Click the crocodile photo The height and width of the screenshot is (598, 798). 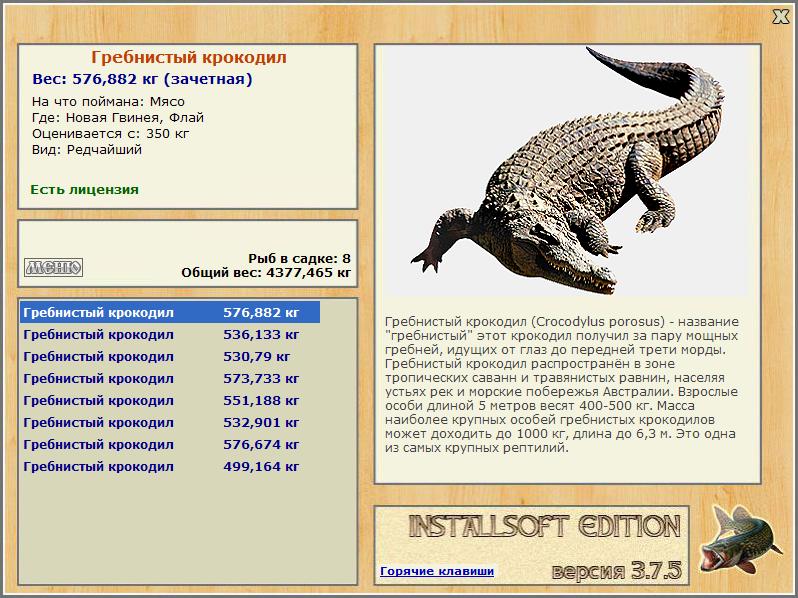coord(567,170)
